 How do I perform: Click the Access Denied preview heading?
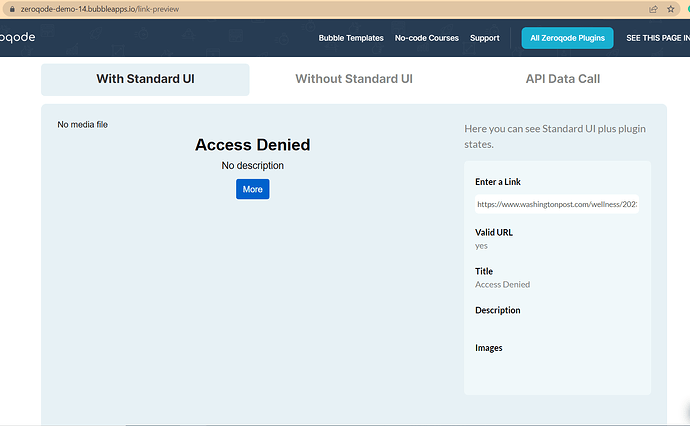(253, 145)
